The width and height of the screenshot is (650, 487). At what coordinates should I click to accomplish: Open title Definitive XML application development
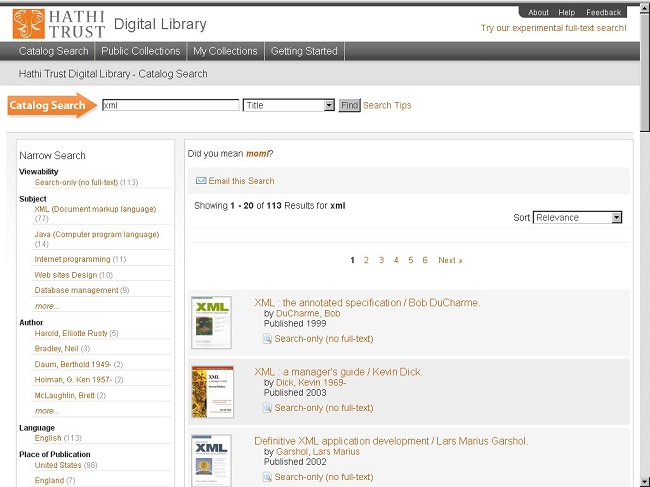(391, 441)
